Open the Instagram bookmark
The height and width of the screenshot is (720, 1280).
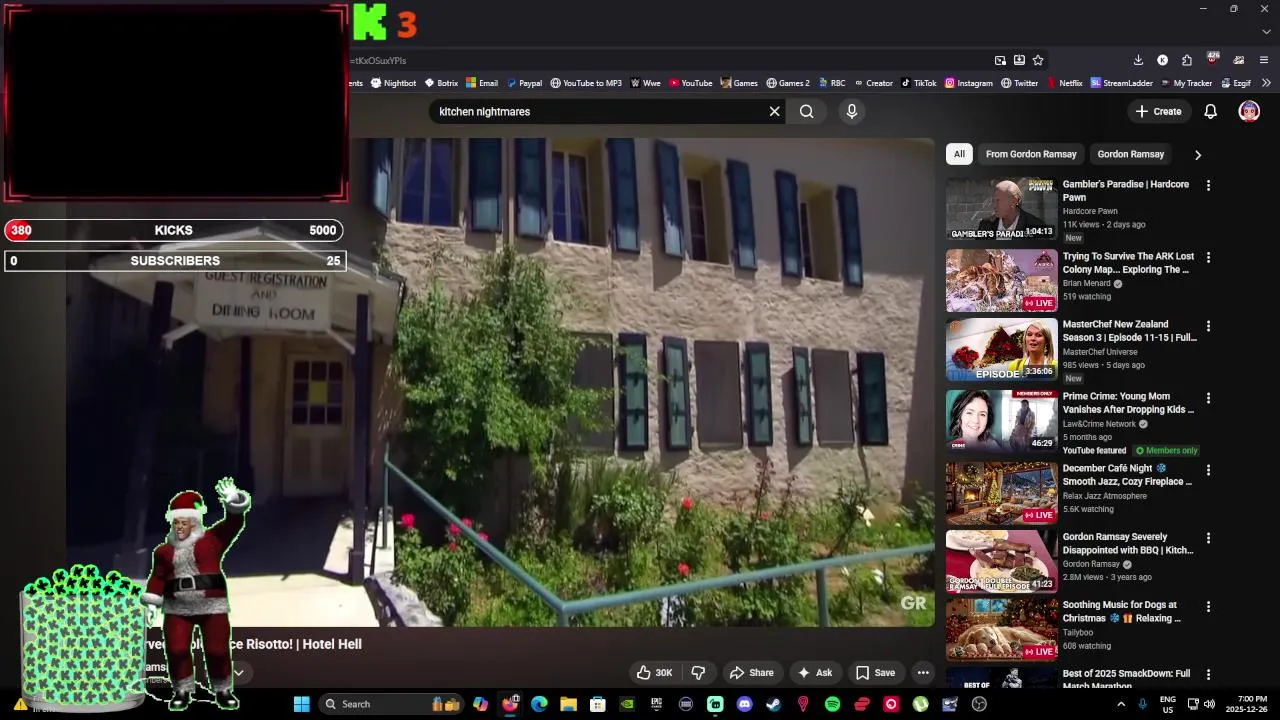tap(968, 83)
